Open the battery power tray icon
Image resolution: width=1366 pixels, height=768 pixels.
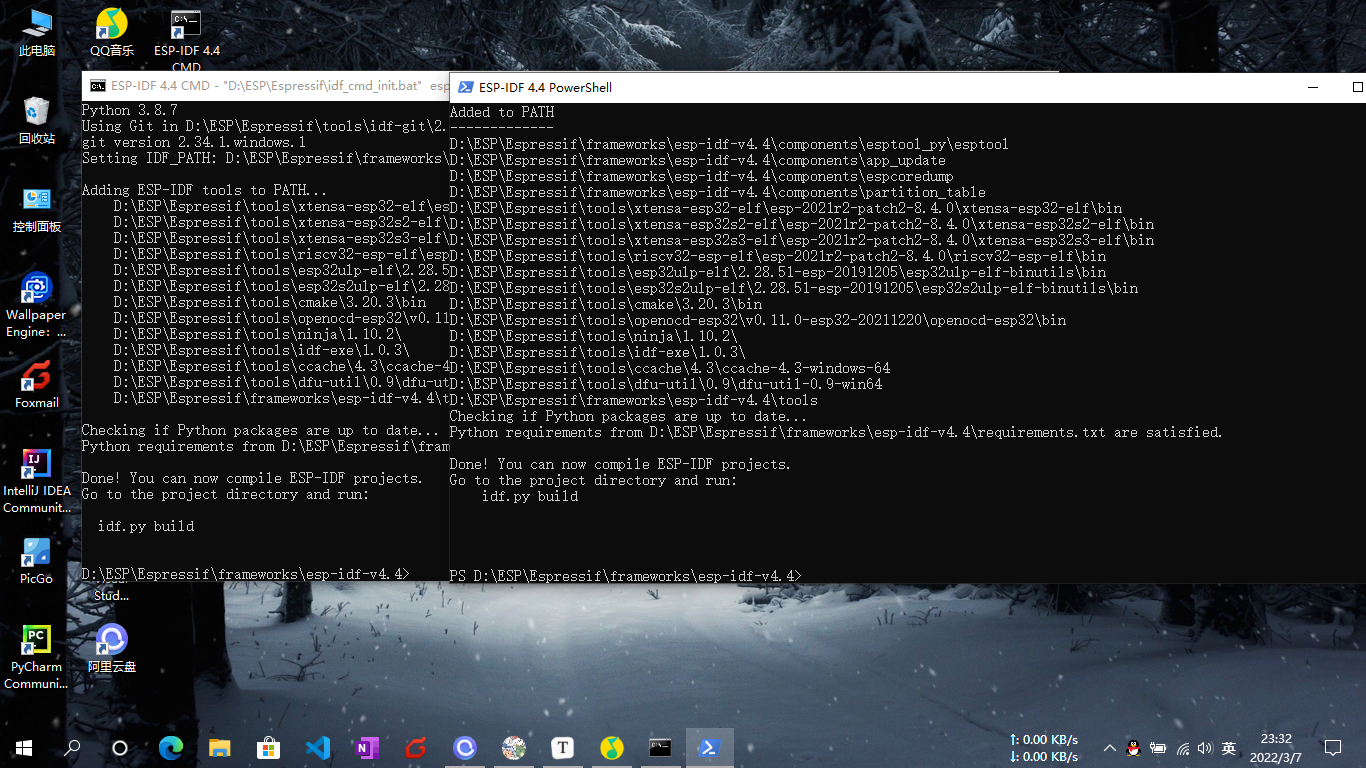[x=1158, y=748]
